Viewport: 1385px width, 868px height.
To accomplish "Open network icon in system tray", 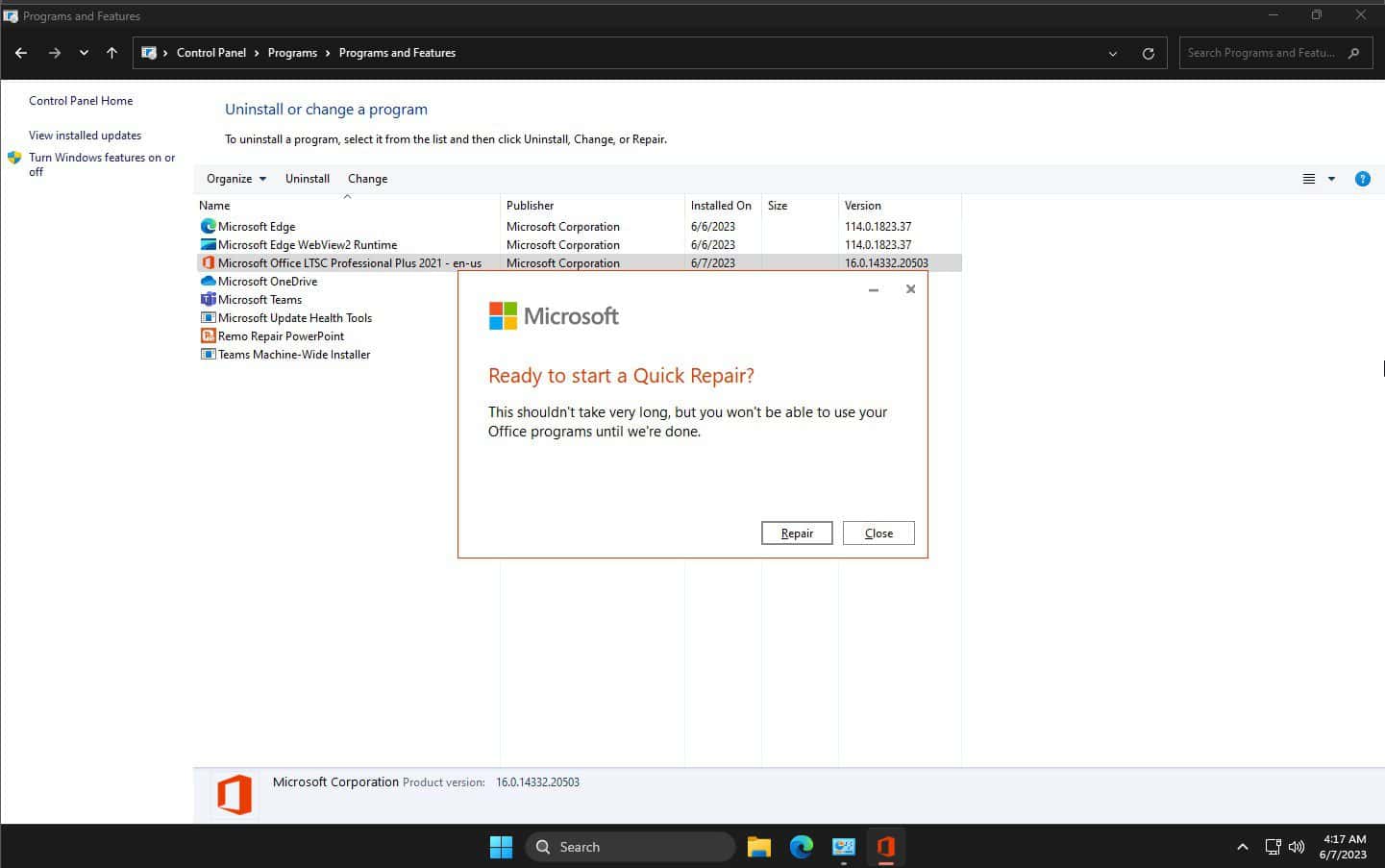I will click(x=1273, y=847).
